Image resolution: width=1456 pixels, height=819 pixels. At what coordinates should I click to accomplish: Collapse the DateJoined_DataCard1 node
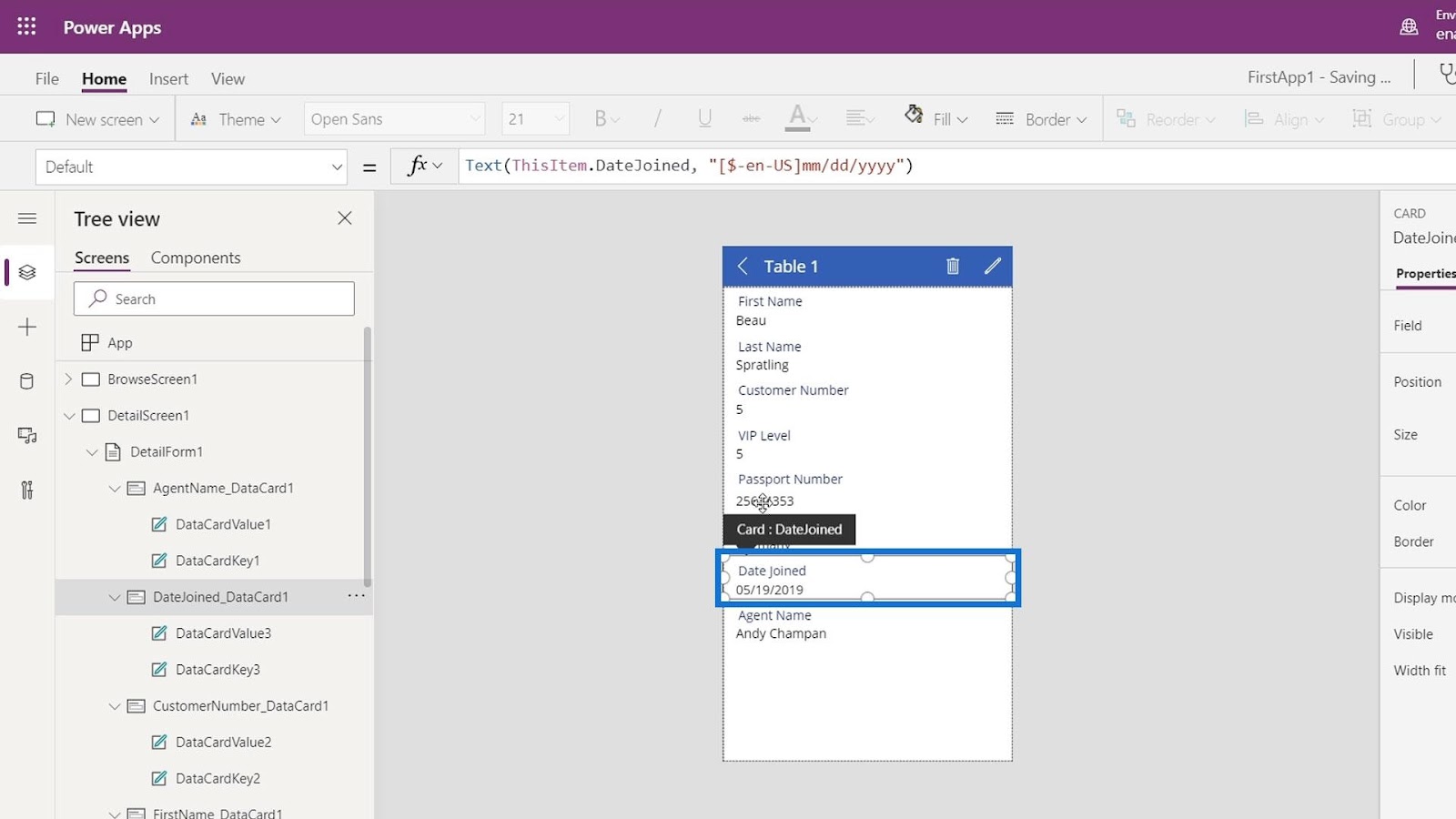point(114,597)
